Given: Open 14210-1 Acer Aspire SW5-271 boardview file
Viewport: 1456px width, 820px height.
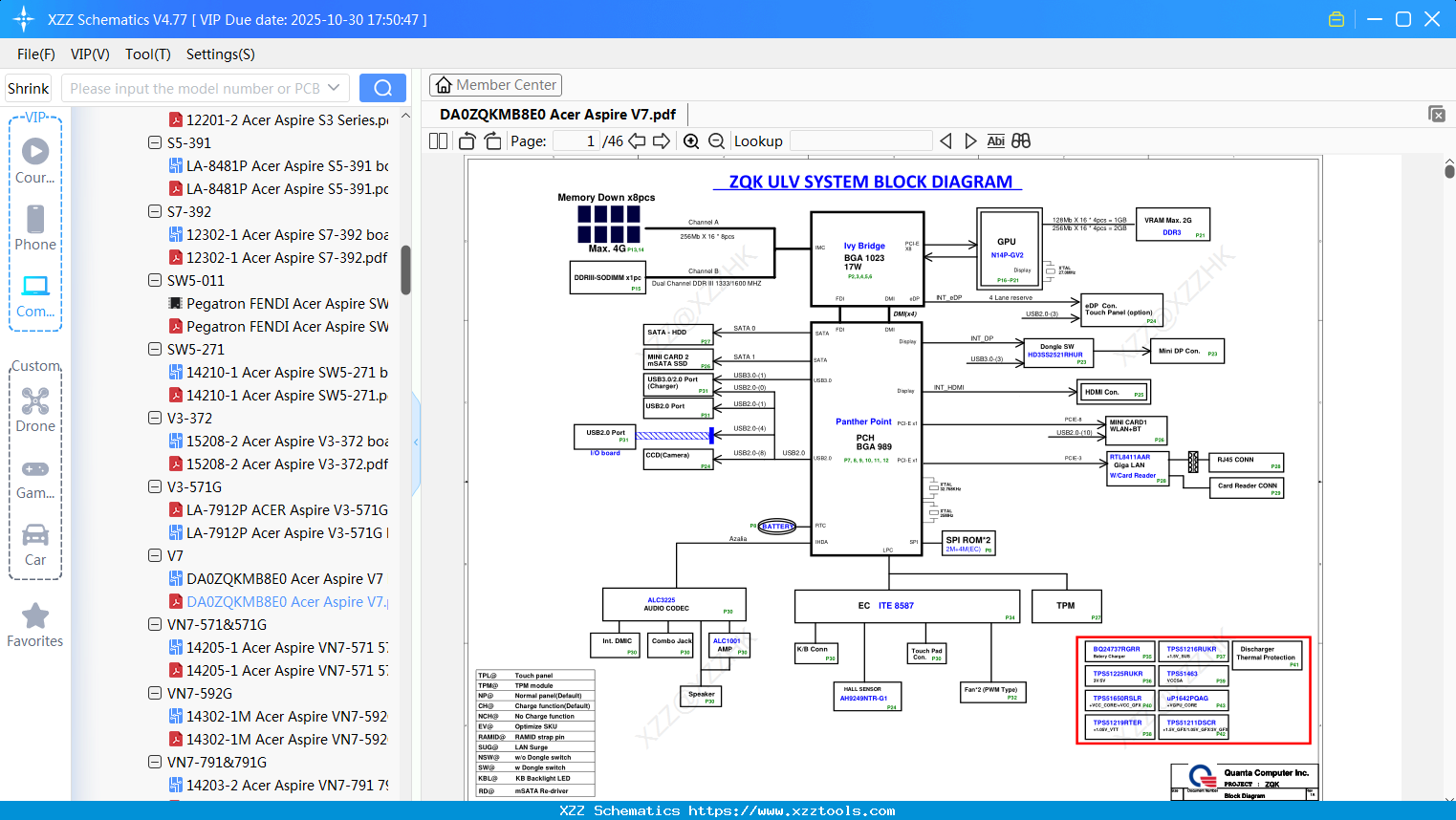Looking at the screenshot, I should pyautogui.click(x=279, y=372).
